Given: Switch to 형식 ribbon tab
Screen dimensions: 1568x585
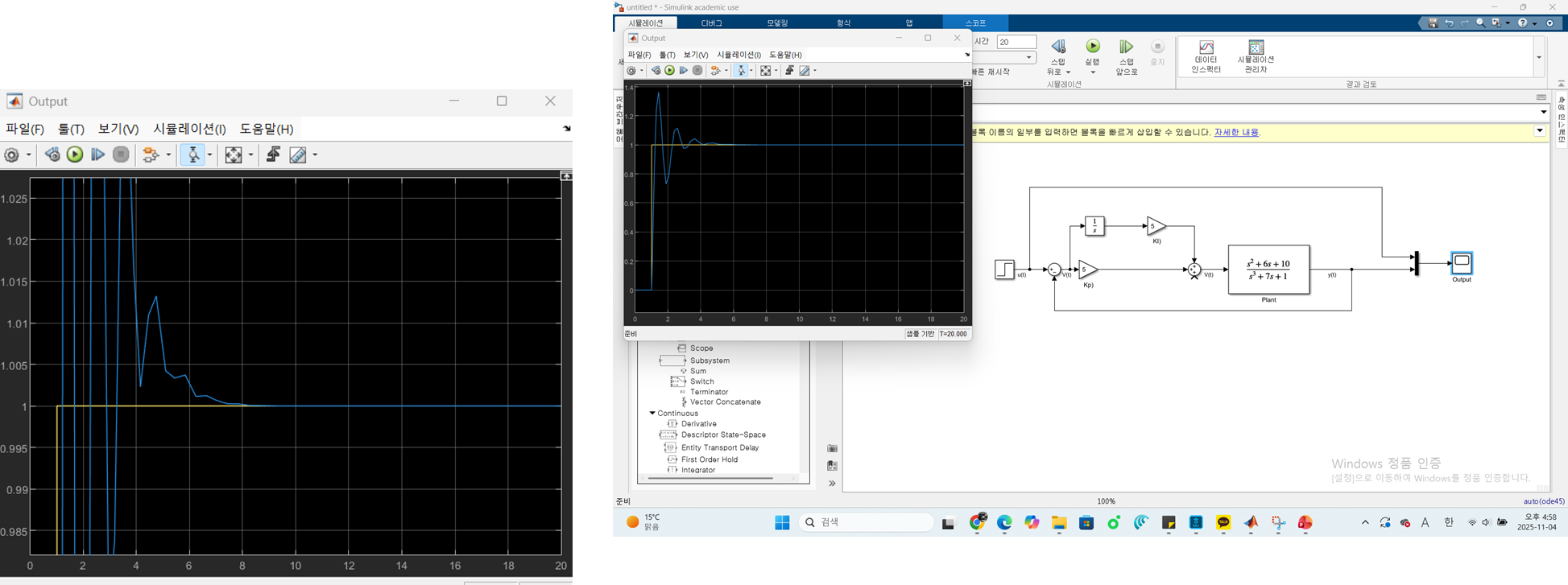Looking at the screenshot, I should pos(843,23).
